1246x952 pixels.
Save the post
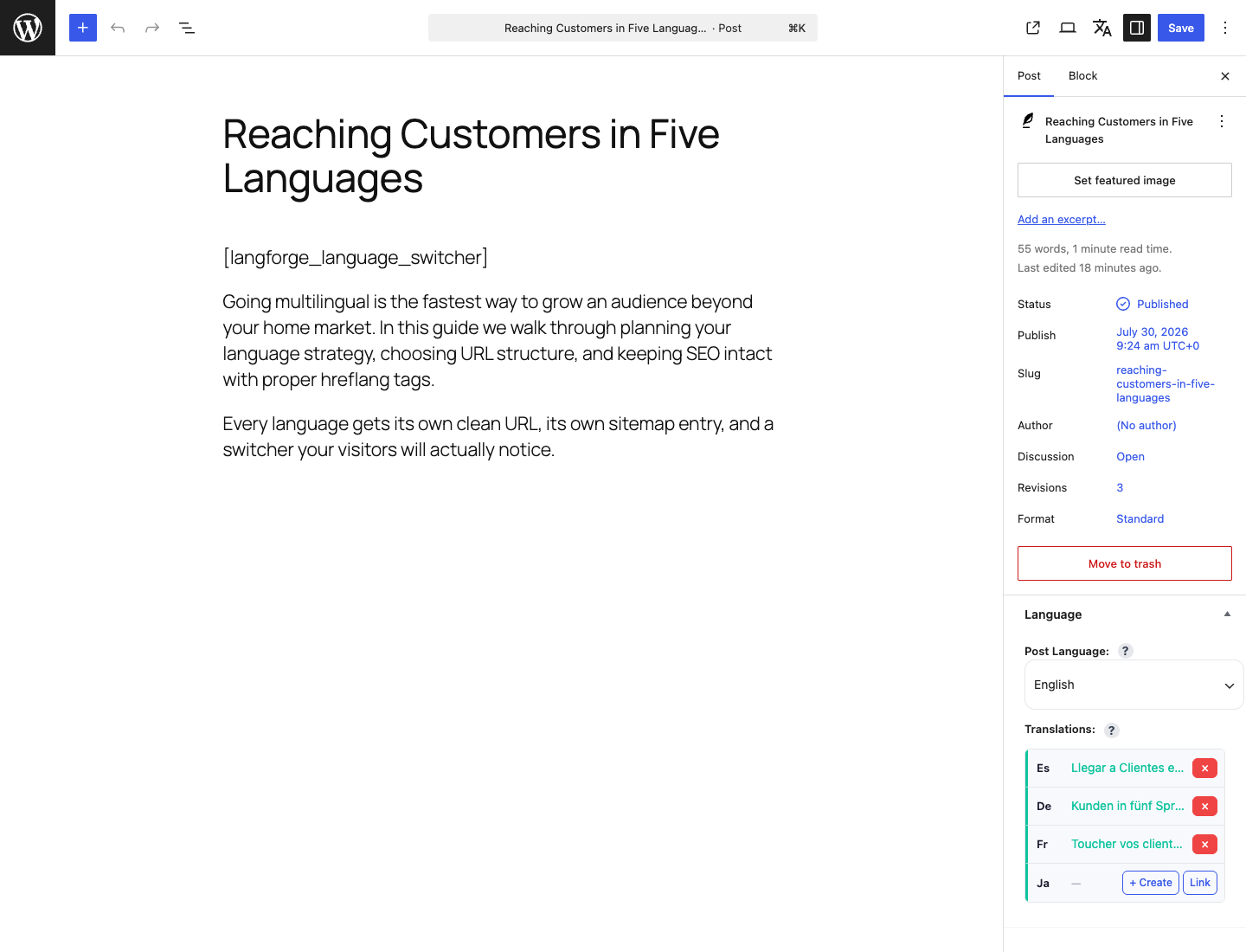(x=1180, y=28)
